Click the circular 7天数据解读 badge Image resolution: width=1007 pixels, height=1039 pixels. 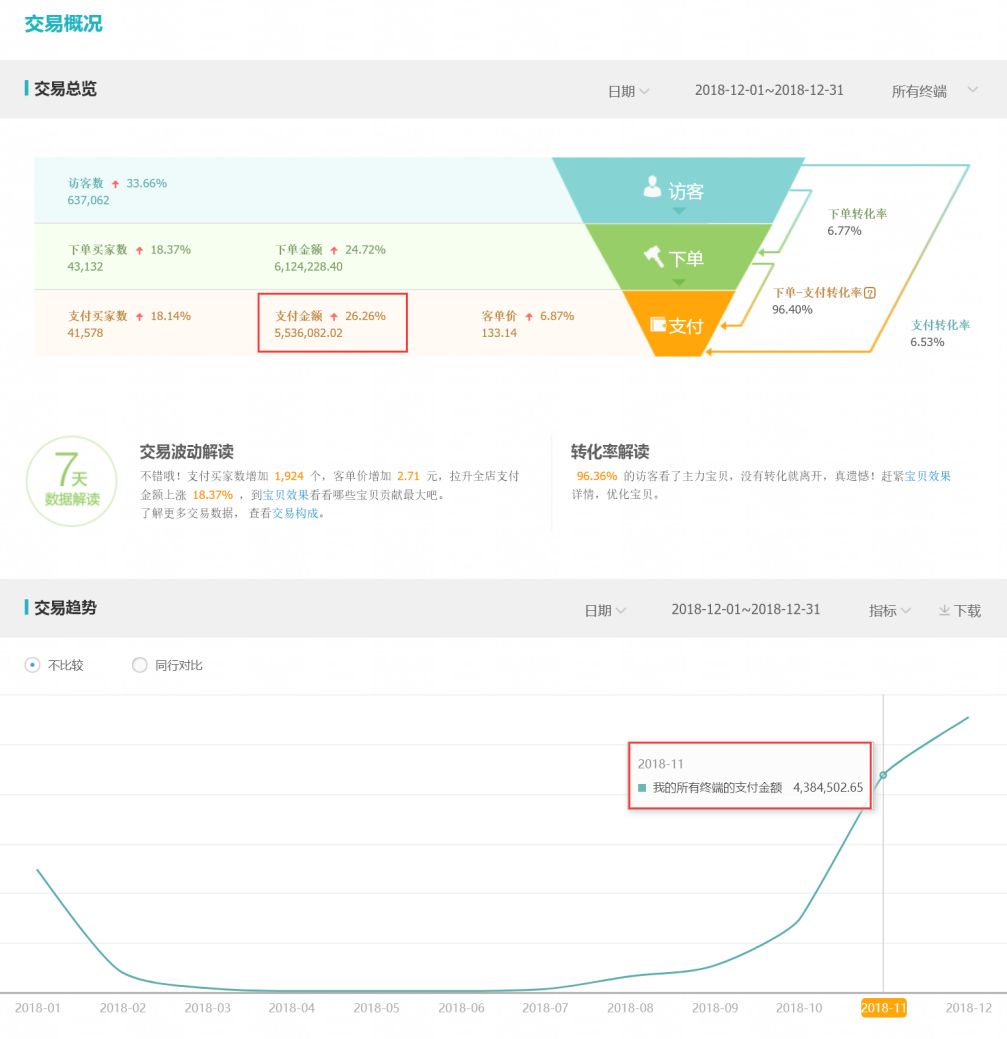pyautogui.click(x=70, y=481)
